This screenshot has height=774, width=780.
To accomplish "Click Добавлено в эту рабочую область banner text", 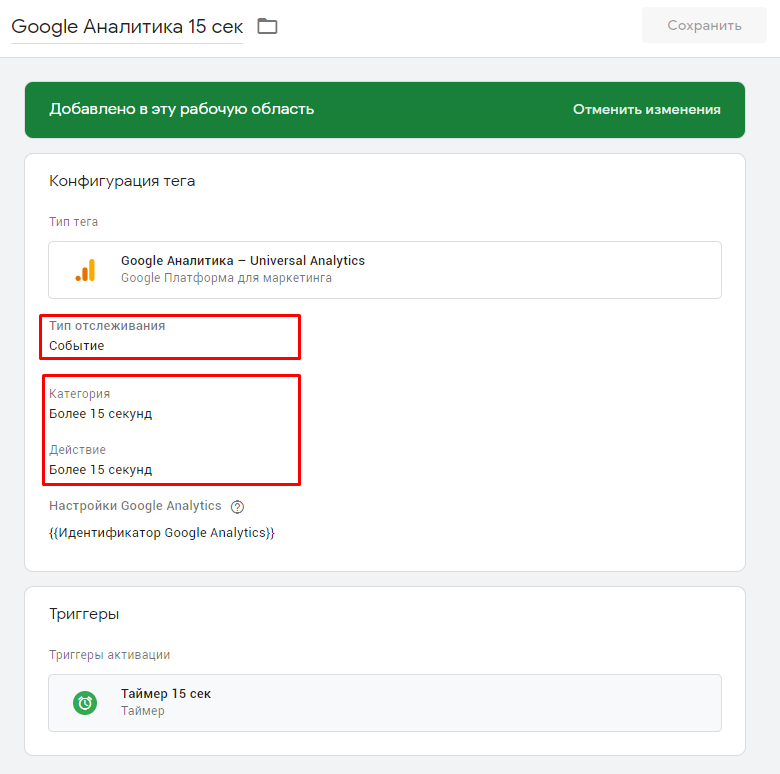I will click(182, 109).
